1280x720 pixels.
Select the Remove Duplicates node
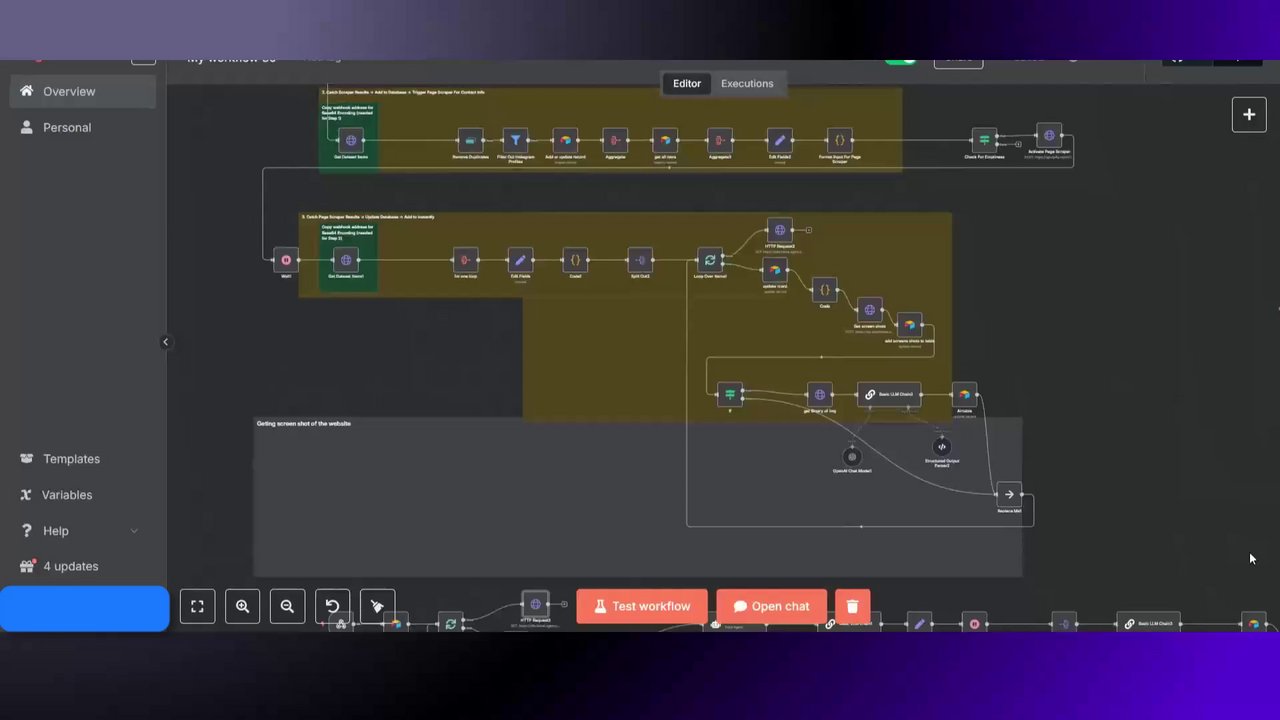tap(470, 141)
